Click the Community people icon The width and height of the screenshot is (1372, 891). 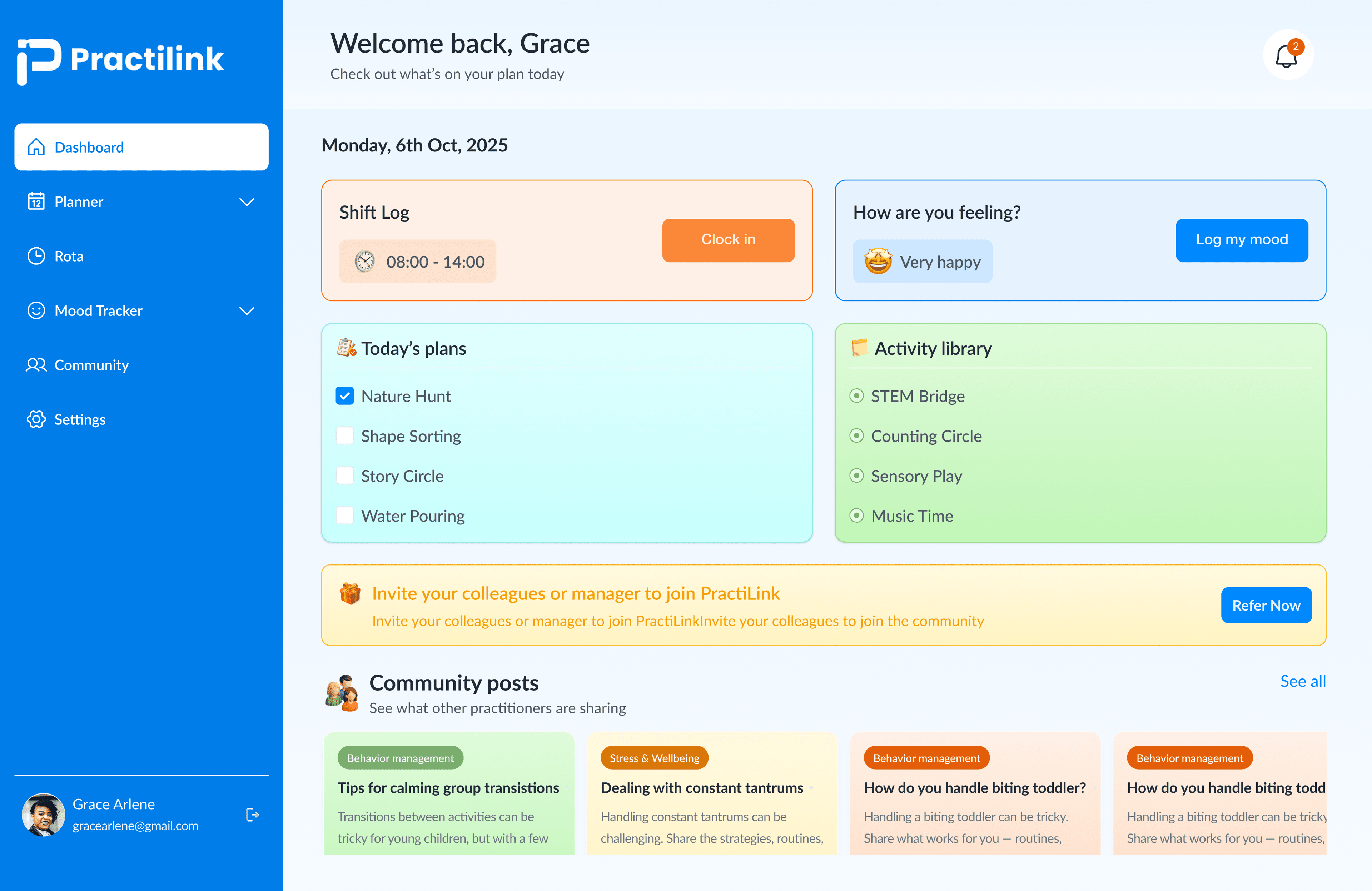36,365
